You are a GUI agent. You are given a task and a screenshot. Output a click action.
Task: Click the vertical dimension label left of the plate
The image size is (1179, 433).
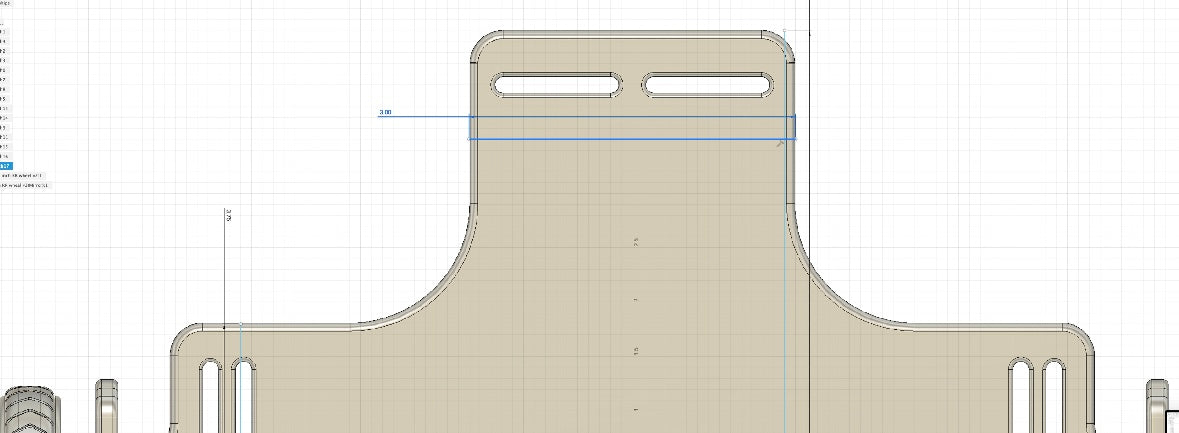point(228,215)
